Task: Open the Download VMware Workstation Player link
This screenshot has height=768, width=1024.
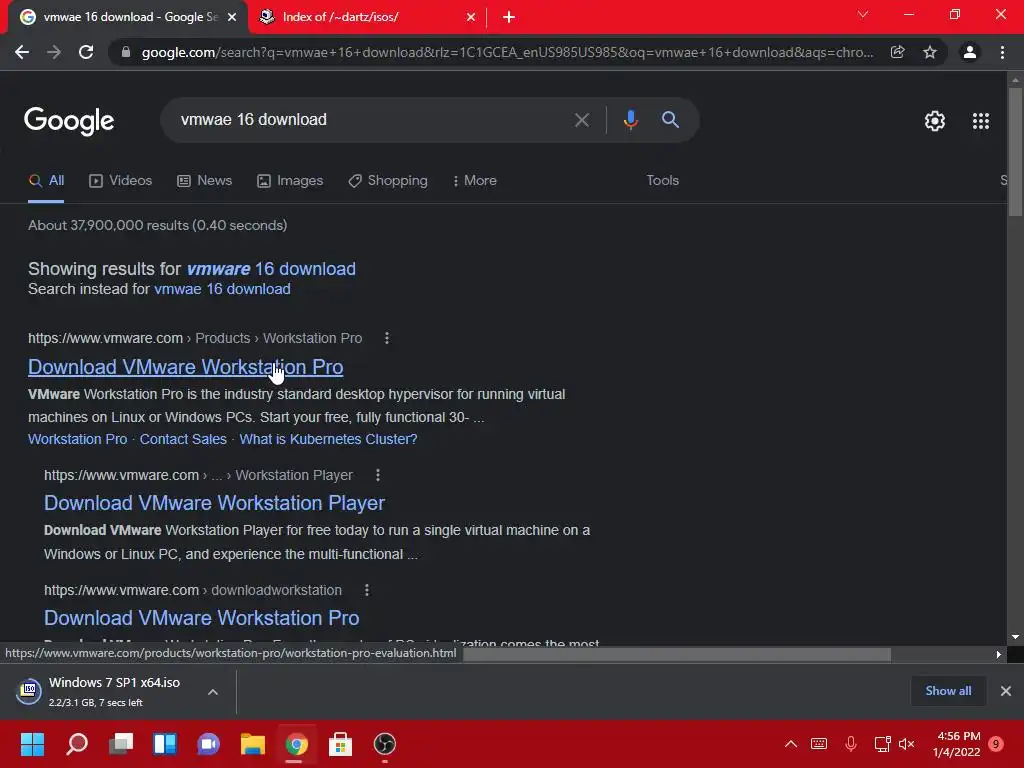Action: (214, 503)
